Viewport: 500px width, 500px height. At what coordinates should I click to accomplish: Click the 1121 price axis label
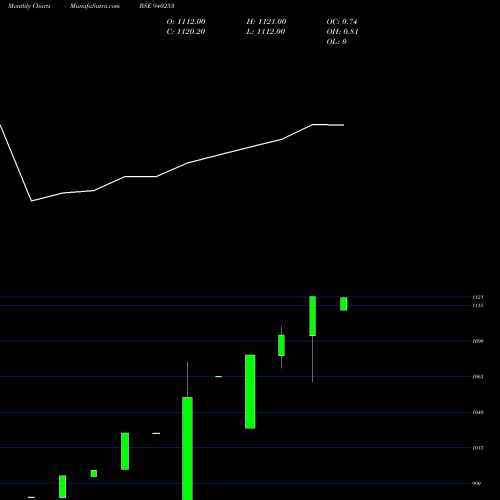click(478, 297)
